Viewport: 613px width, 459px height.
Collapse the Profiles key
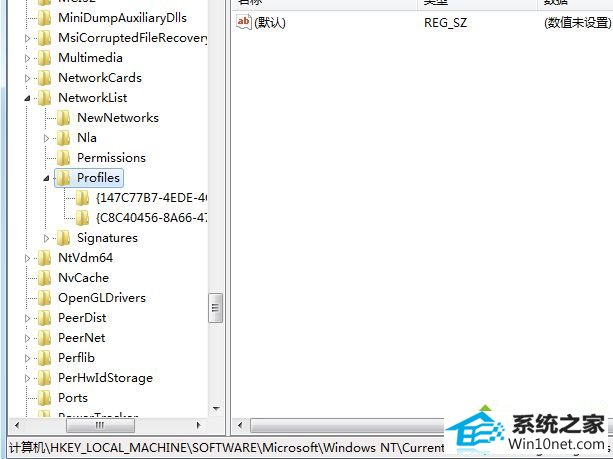click(46, 179)
